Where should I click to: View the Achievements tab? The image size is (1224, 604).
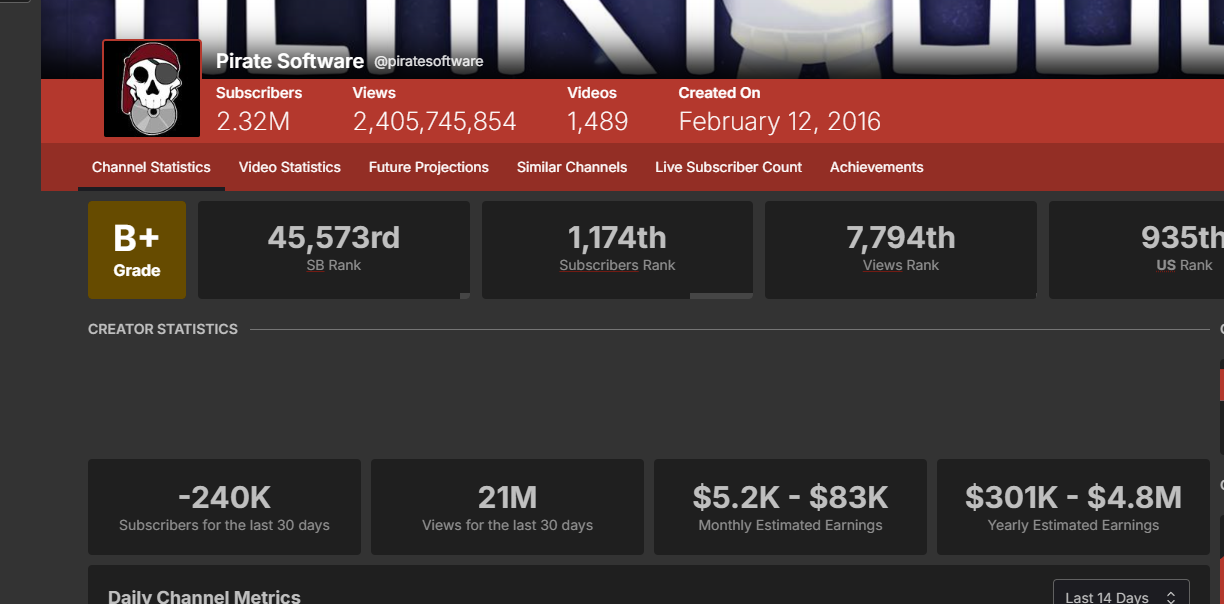877,167
